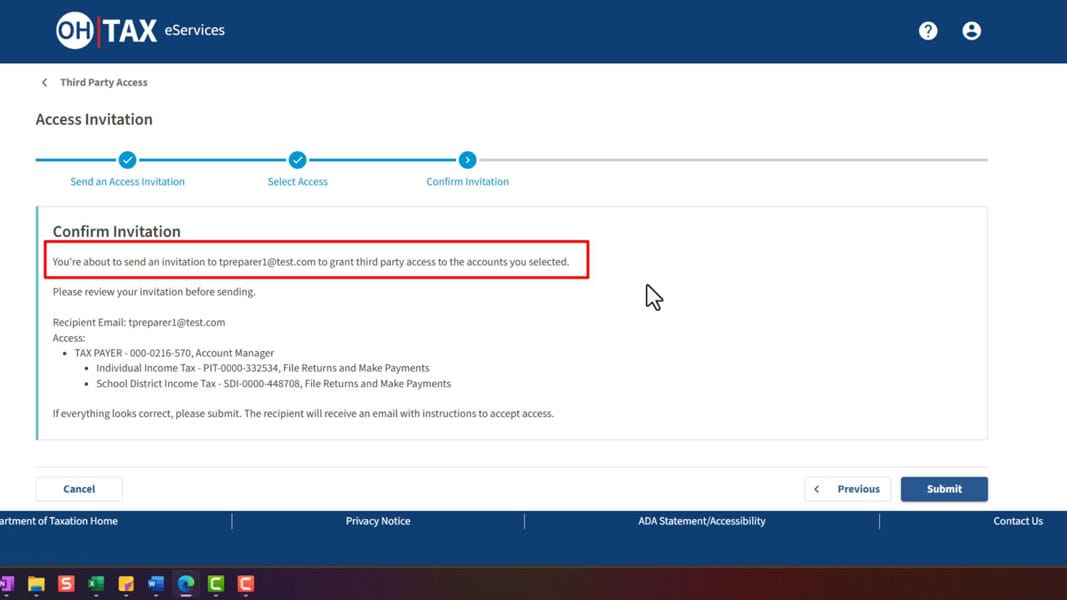Open ADA Statement/Accessibility footer link
Image resolution: width=1067 pixels, height=600 pixels.
702,521
